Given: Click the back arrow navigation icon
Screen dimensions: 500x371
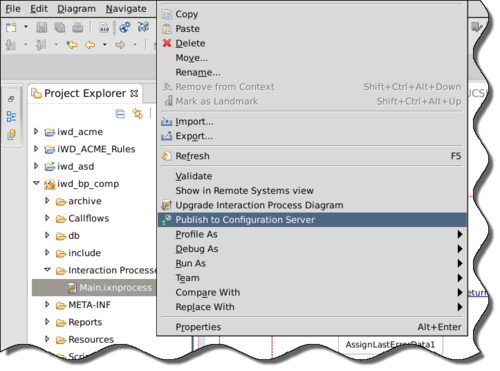Looking at the screenshot, I should (90, 44).
